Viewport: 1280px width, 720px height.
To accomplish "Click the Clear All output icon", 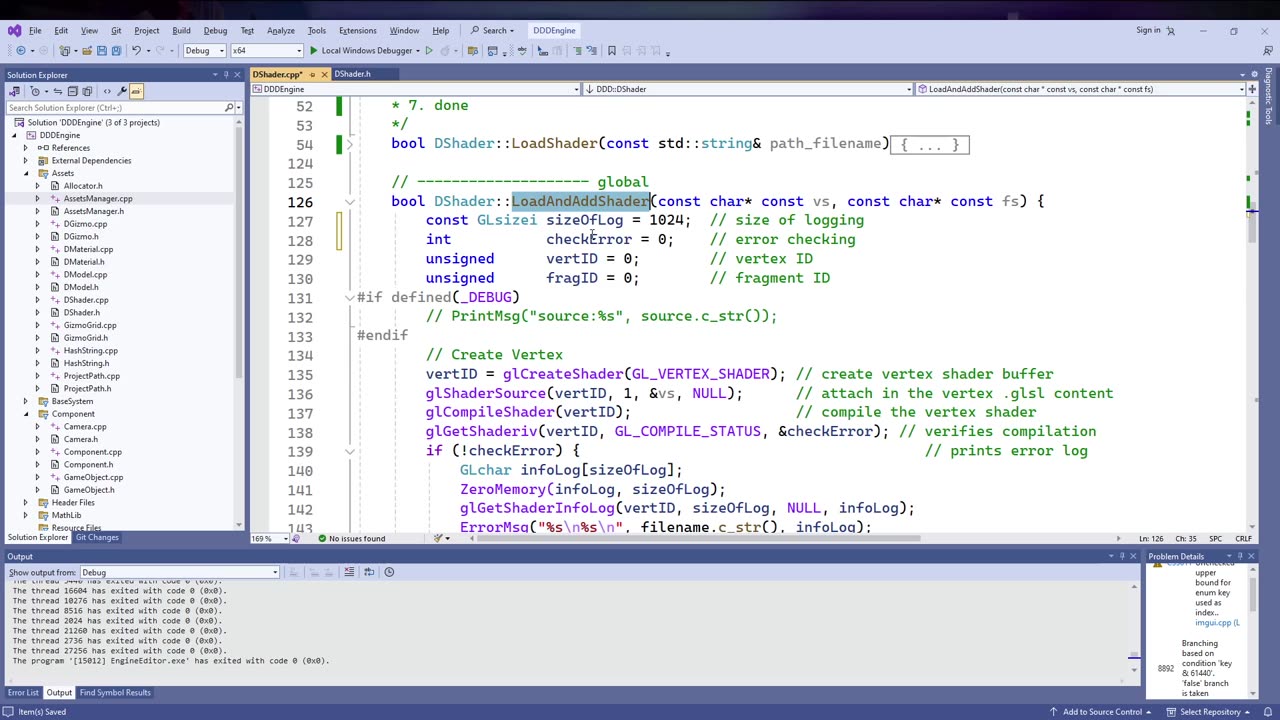I will [x=349, y=572].
